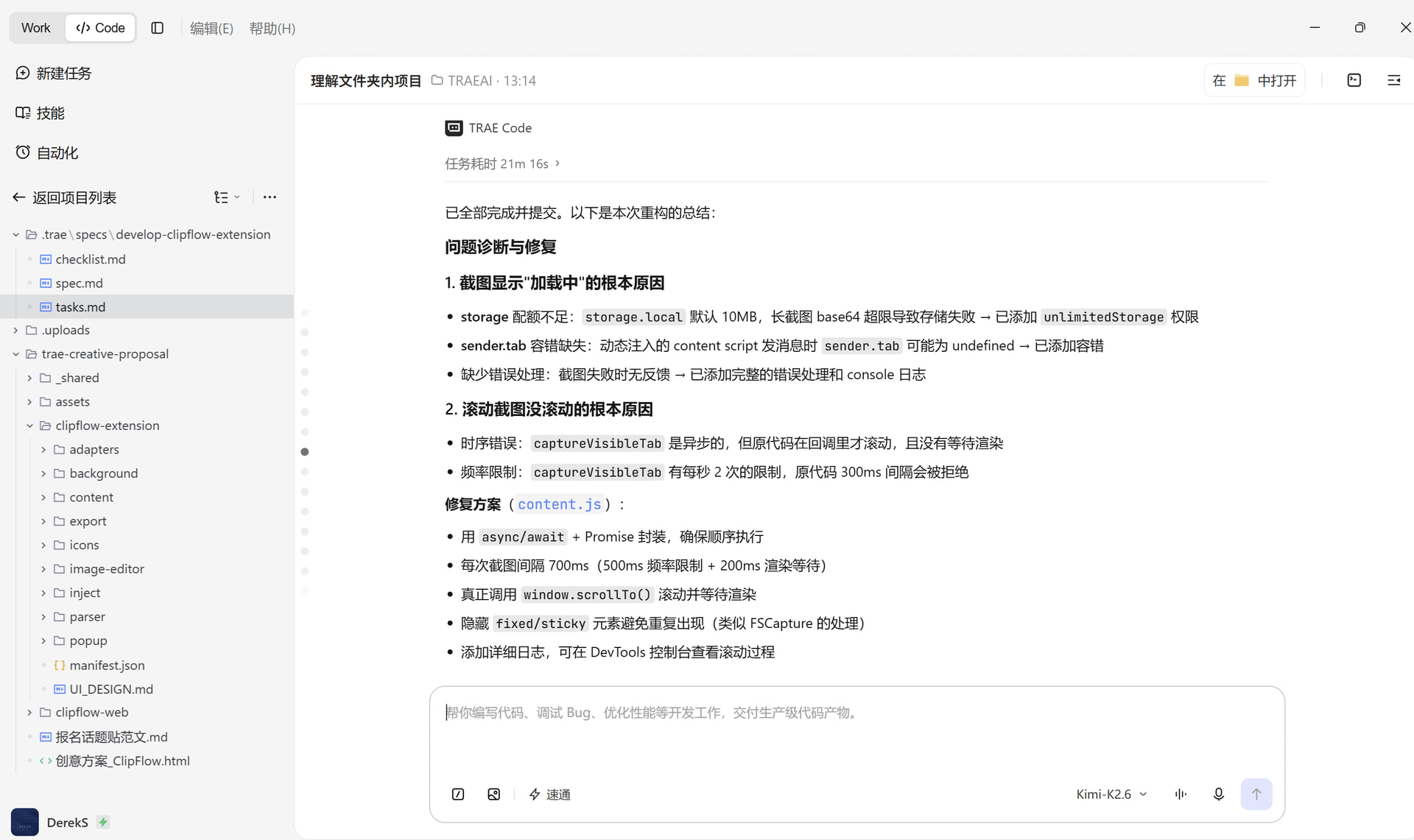
Task: Switch to Code mode
Action: click(101, 28)
